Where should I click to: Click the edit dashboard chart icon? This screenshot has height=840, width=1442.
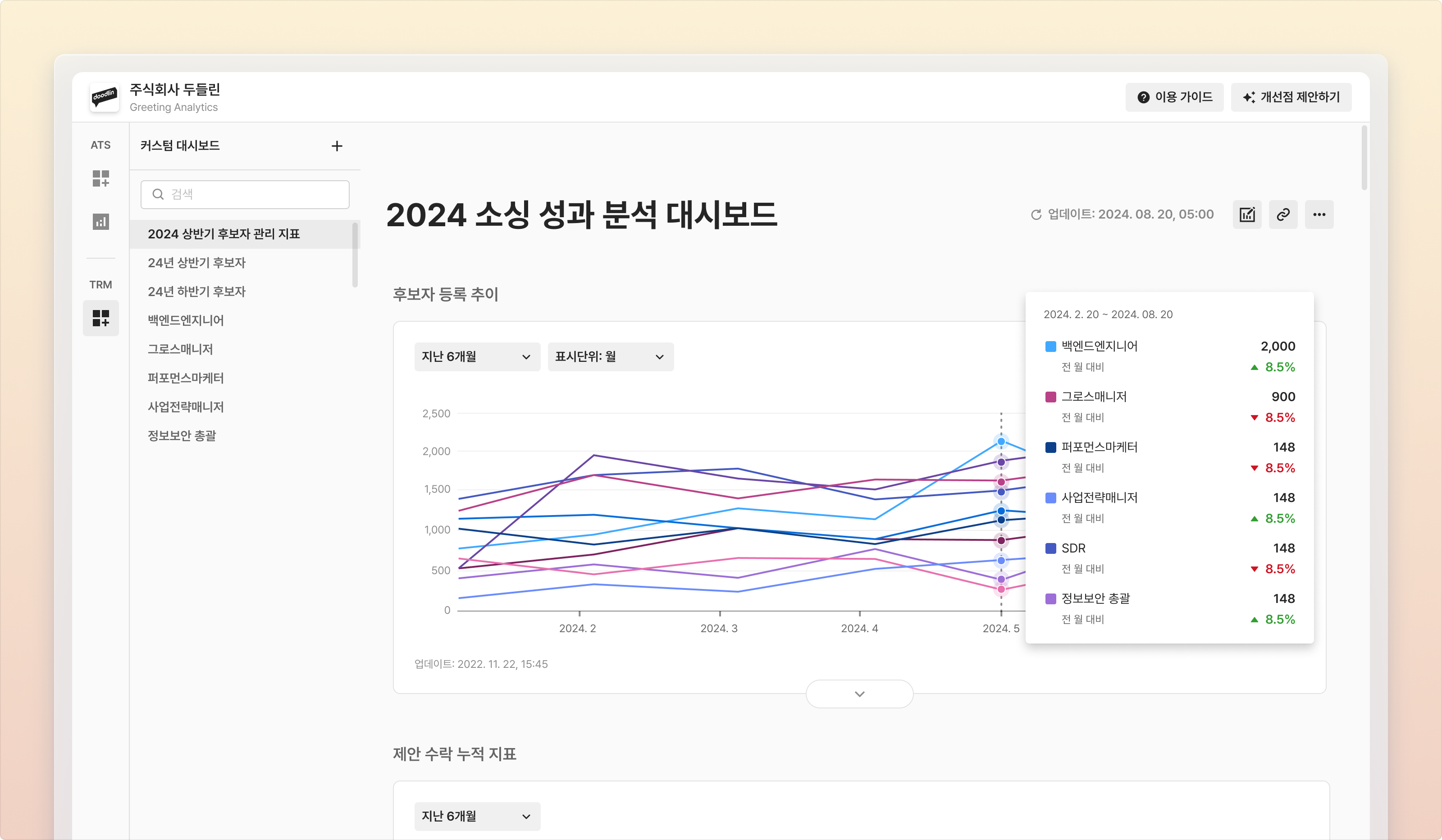tap(1247, 215)
